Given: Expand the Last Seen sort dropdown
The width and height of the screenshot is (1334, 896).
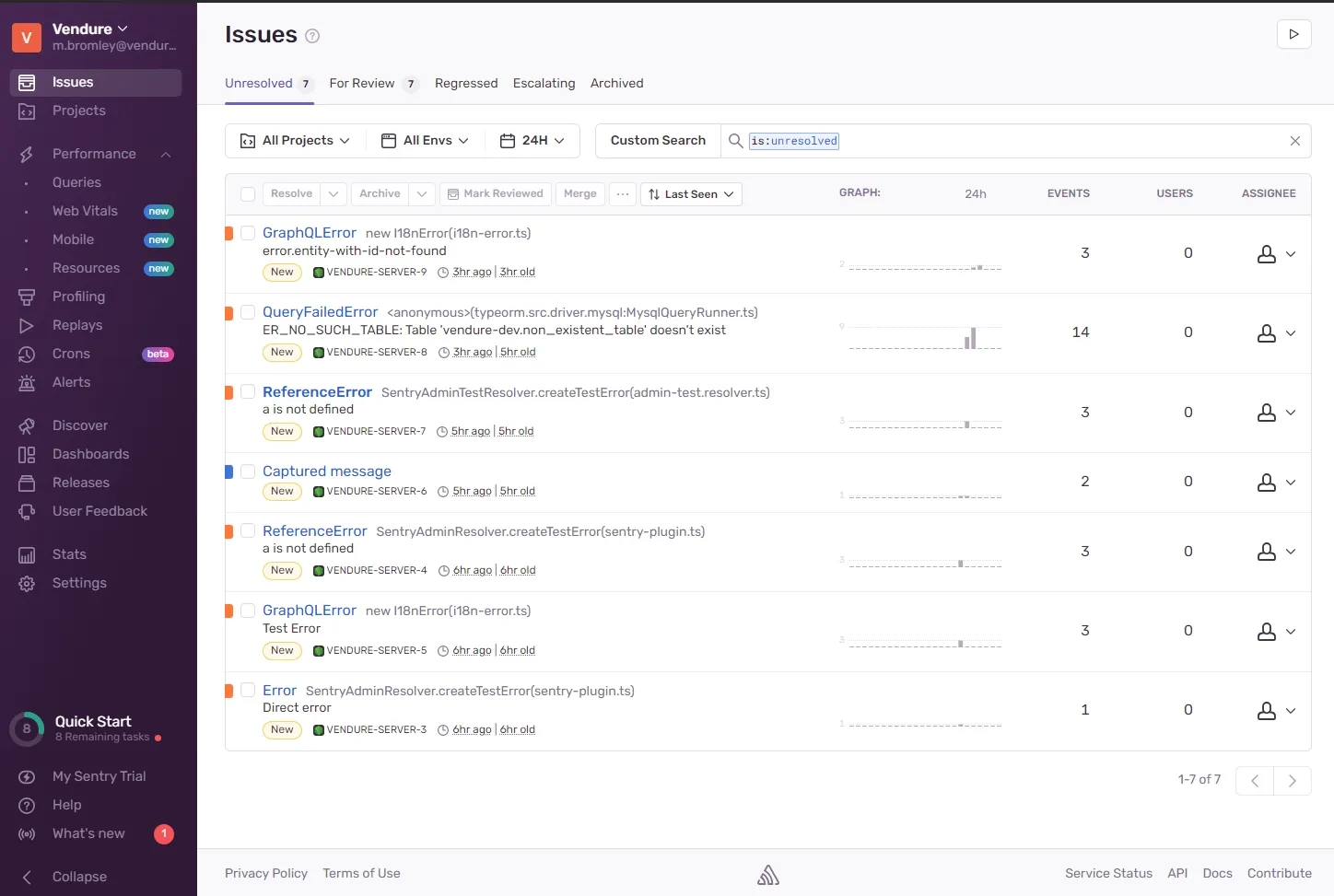Looking at the screenshot, I should click(x=690, y=194).
